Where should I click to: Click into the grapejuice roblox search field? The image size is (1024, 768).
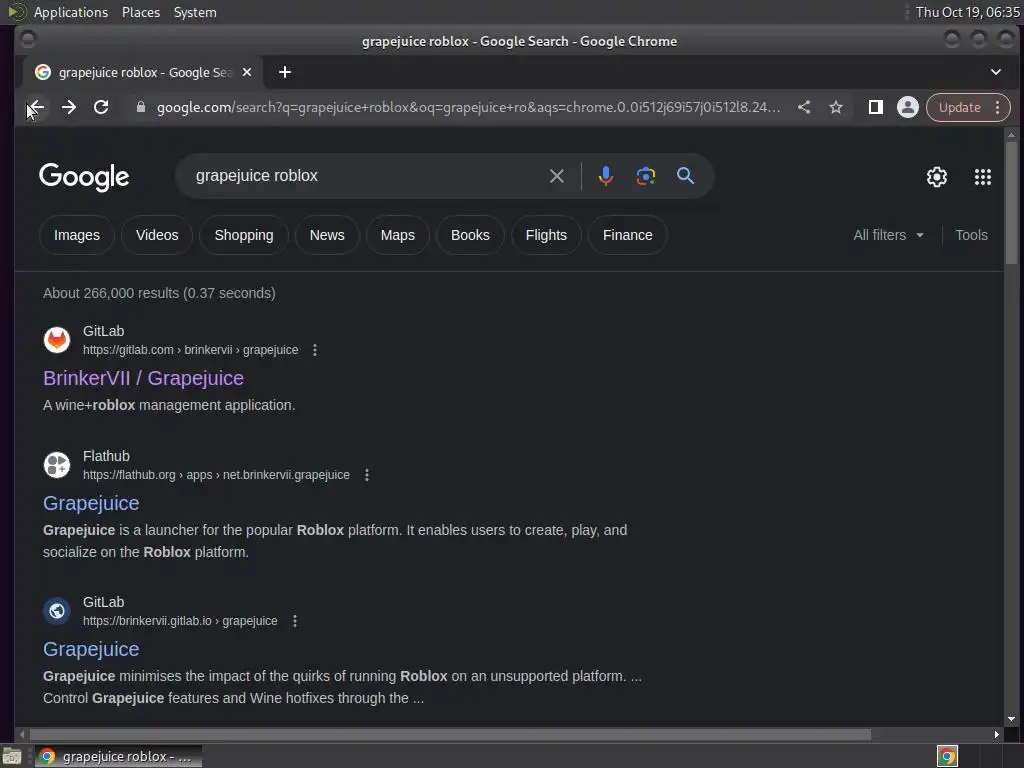point(366,176)
